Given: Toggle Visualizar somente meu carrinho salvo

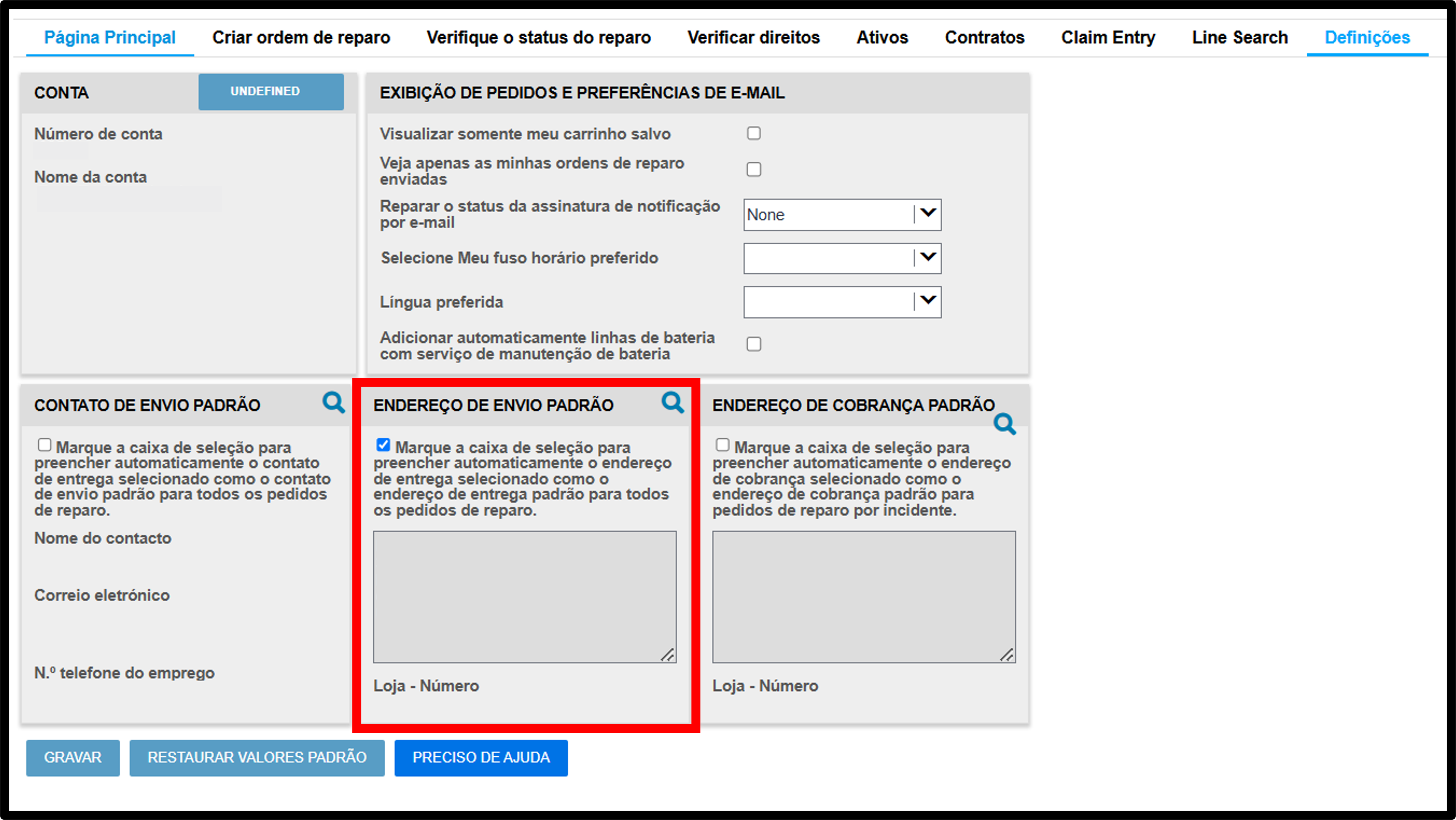Looking at the screenshot, I should click(753, 133).
